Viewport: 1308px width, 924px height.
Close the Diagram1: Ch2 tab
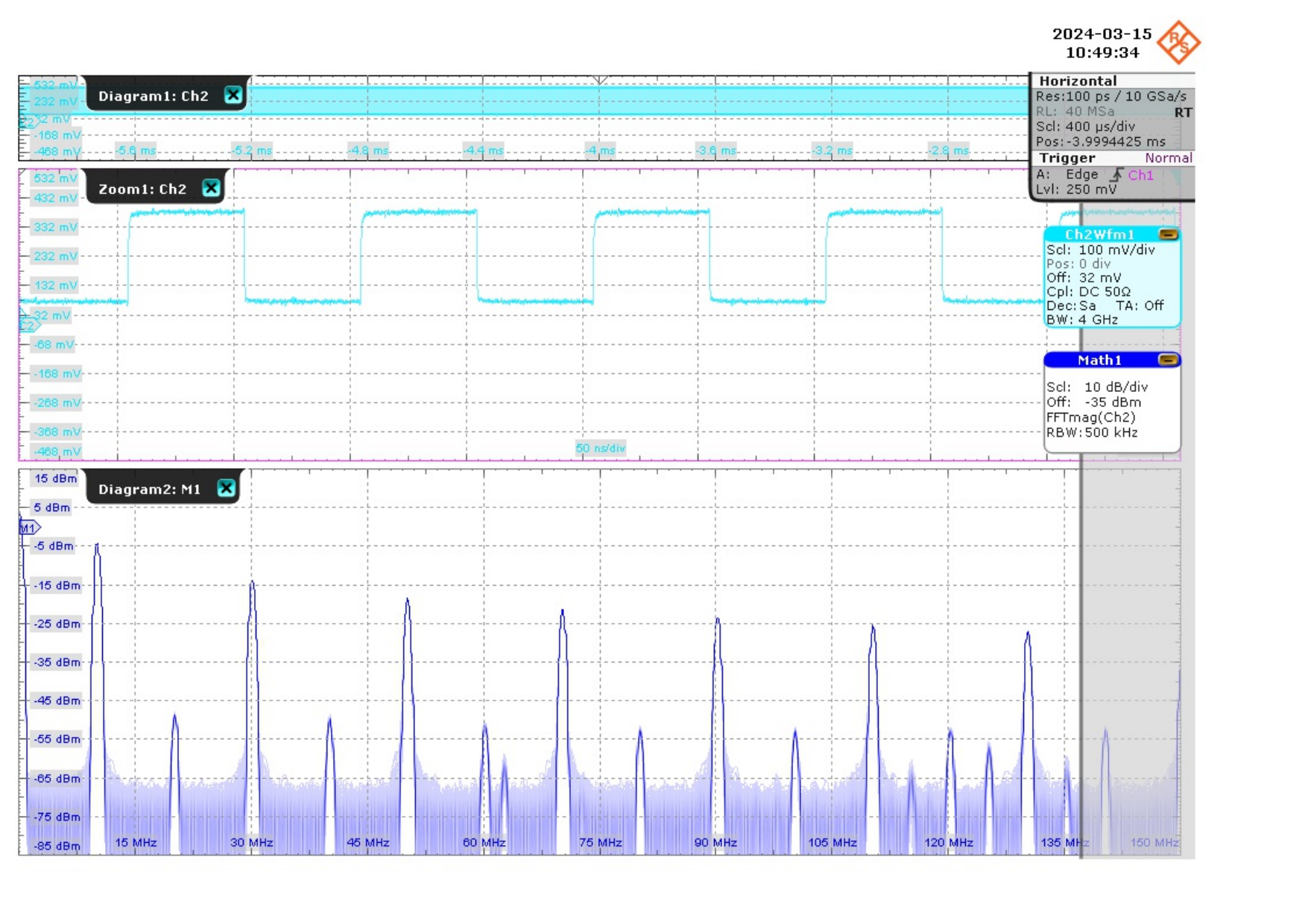233,95
